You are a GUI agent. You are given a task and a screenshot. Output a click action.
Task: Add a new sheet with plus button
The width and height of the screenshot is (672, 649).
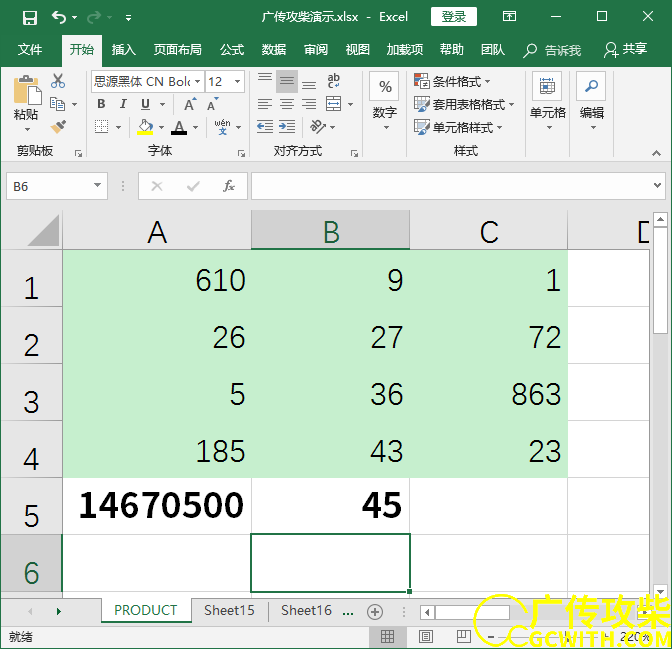(x=375, y=612)
